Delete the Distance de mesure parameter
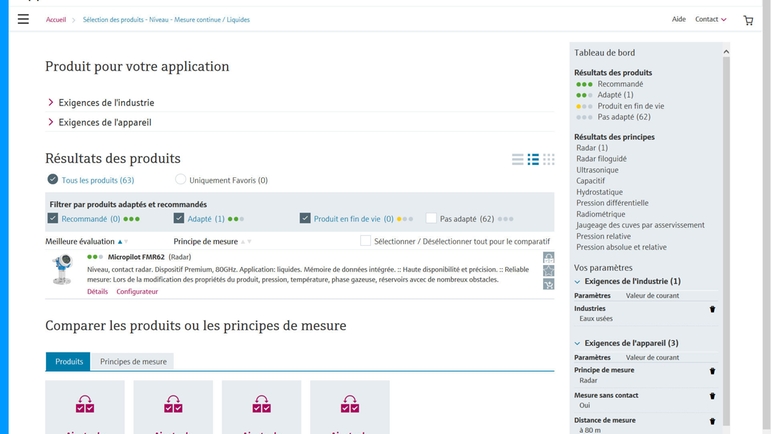The height and width of the screenshot is (434, 771). [x=712, y=421]
